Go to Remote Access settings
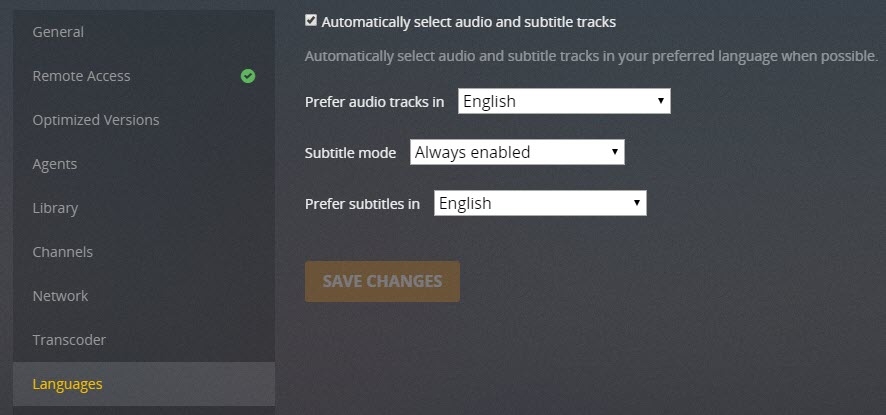The image size is (886, 415). tap(81, 76)
